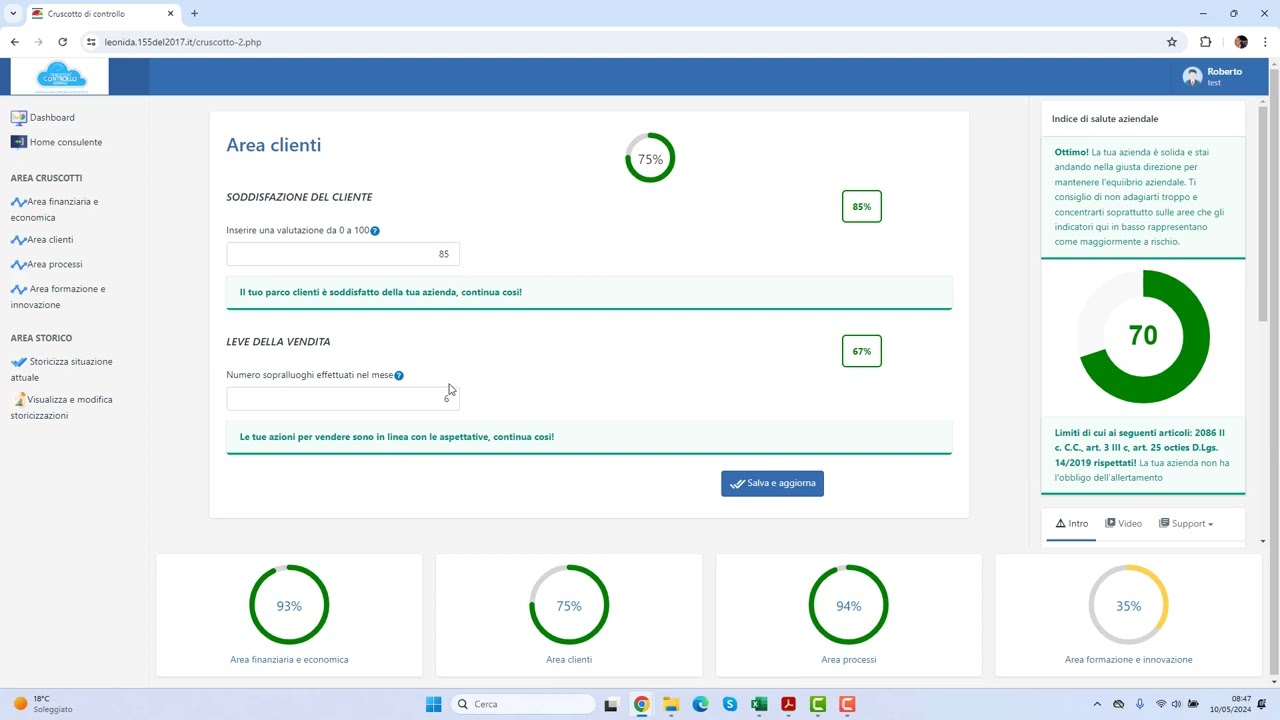The width and height of the screenshot is (1280, 720).
Task: Click the numero sopralluoghi input field
Action: pyautogui.click(x=342, y=399)
